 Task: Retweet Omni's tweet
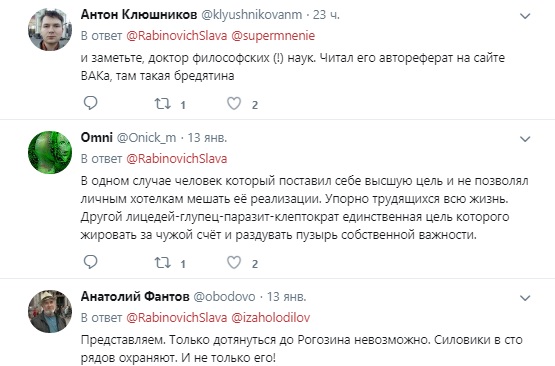163,263
